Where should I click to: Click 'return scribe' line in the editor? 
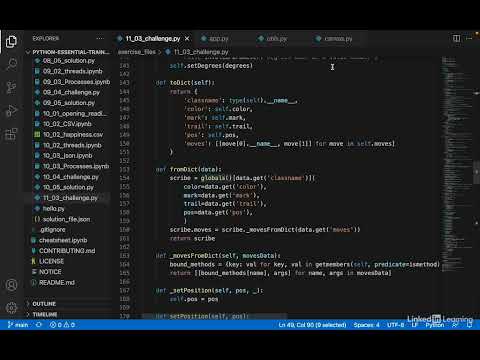(192, 239)
